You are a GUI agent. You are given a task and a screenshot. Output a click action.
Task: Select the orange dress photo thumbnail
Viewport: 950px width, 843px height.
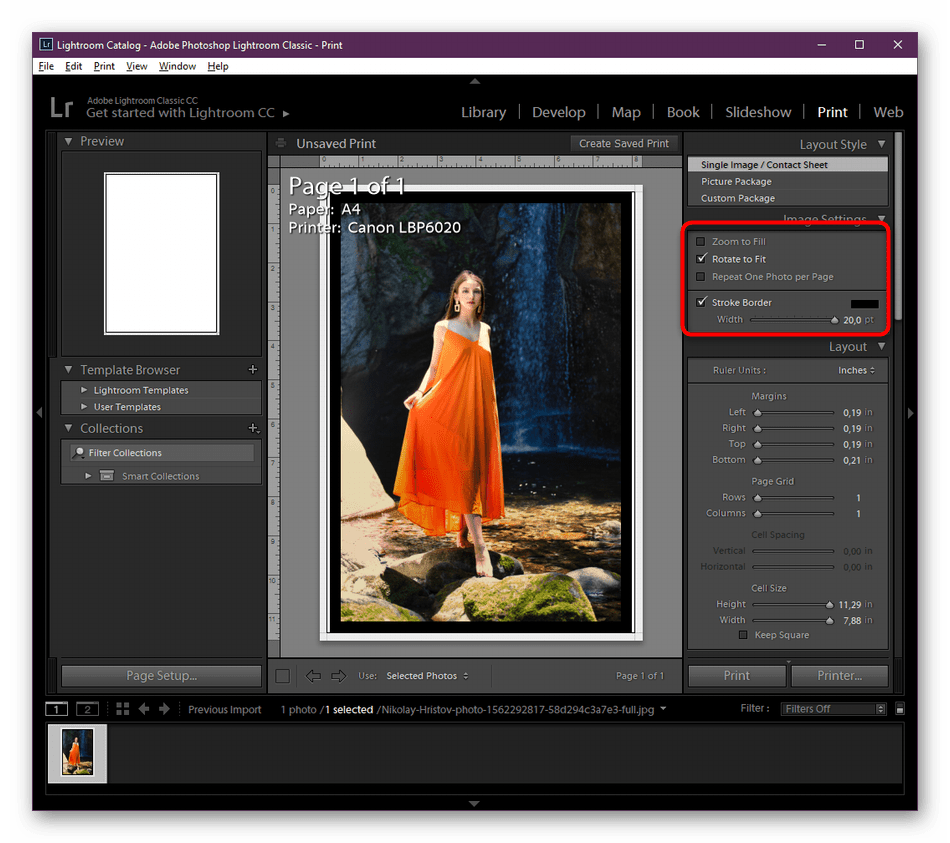point(77,752)
